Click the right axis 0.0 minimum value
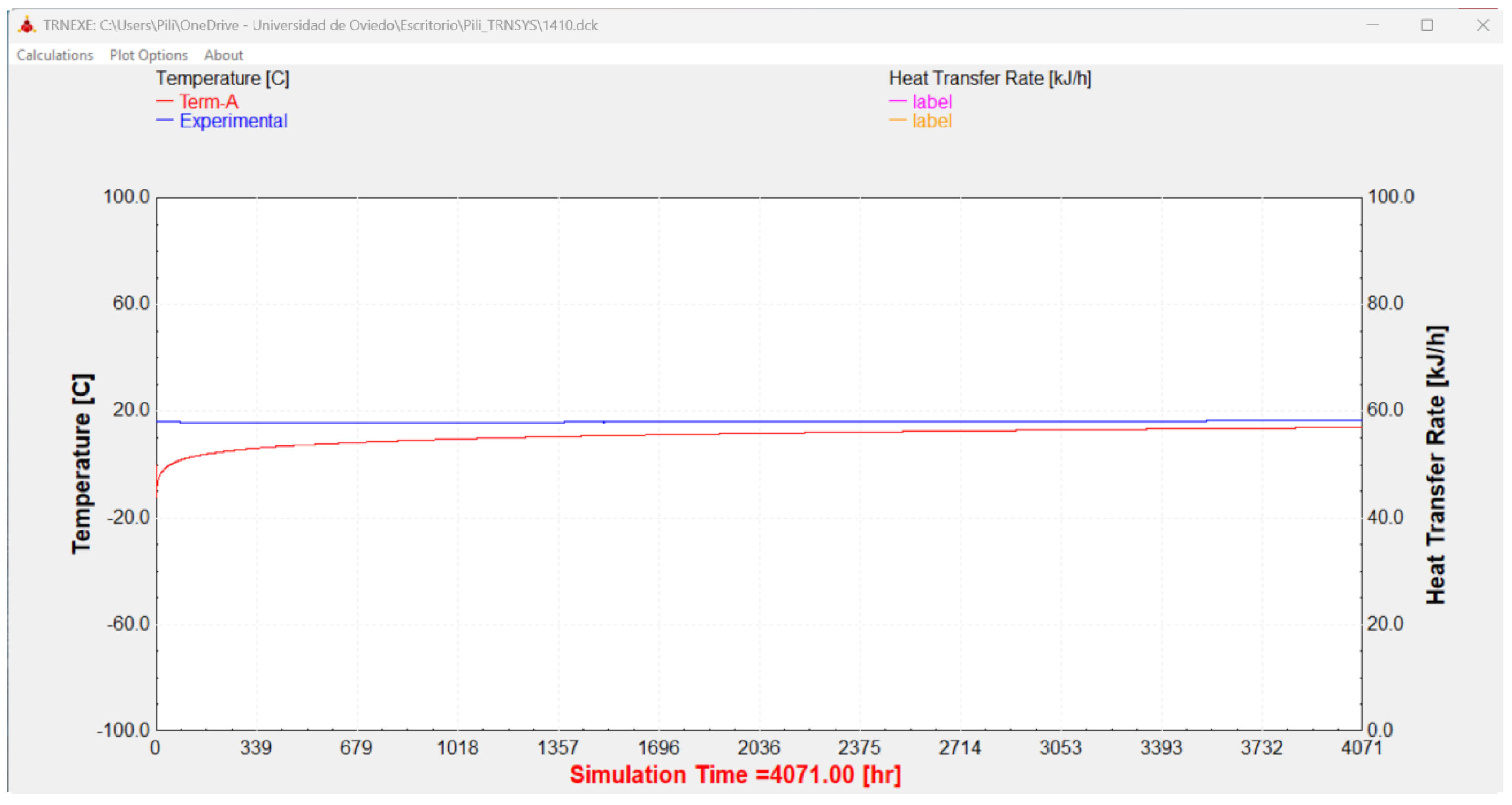The height and width of the screenshot is (805, 1512). (1380, 730)
